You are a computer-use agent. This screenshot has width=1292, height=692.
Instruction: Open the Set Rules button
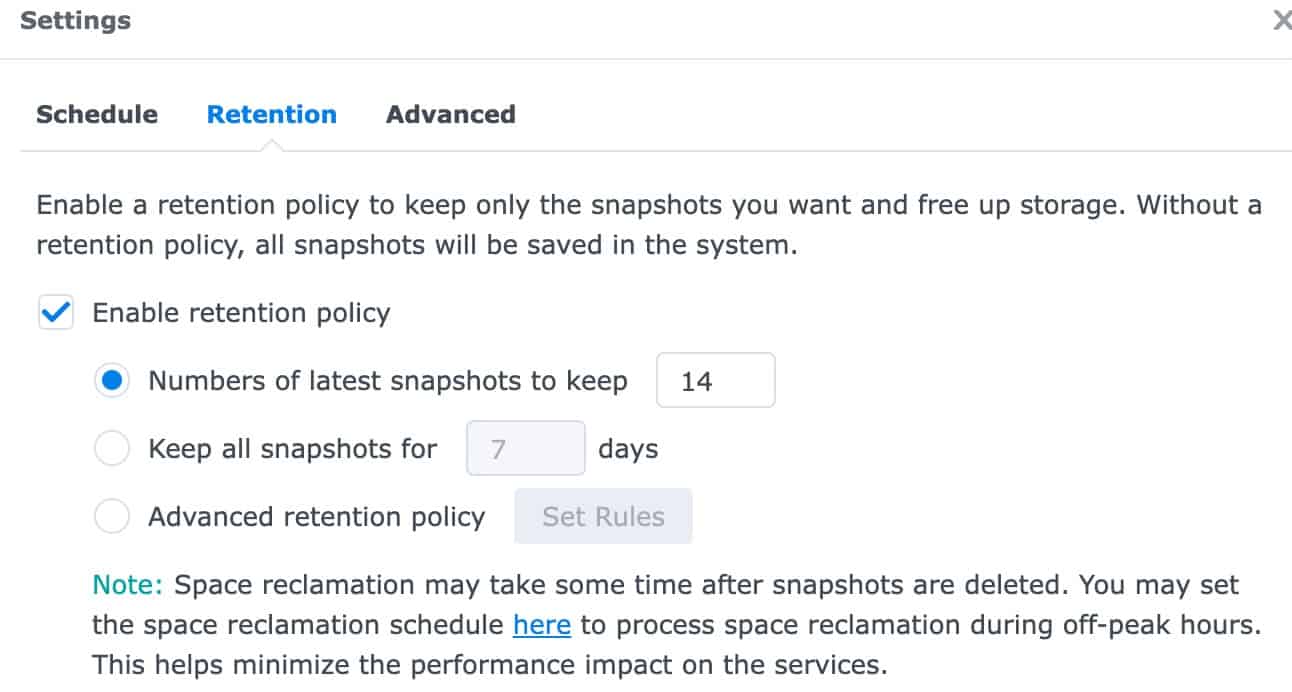click(603, 516)
